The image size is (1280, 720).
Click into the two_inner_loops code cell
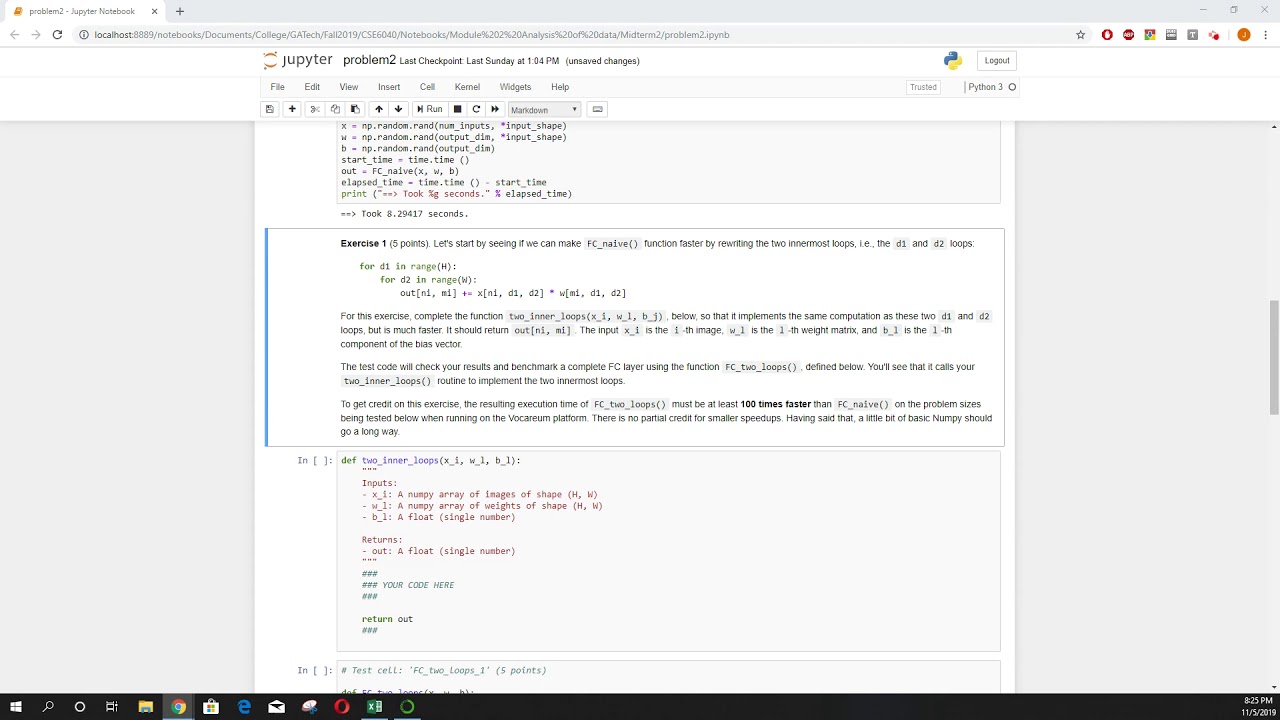click(x=668, y=551)
